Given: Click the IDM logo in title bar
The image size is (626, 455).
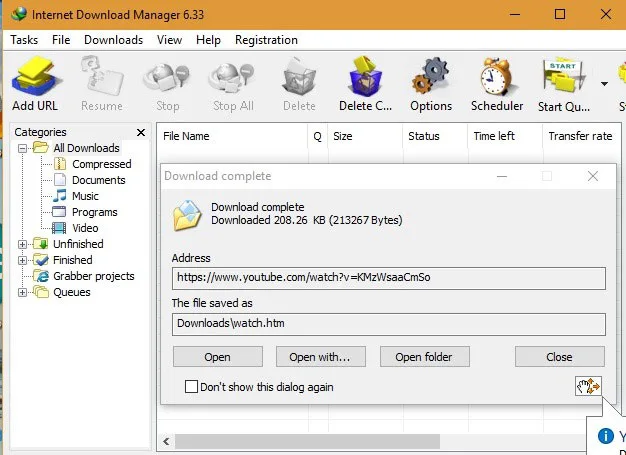Looking at the screenshot, I should 19,14.
